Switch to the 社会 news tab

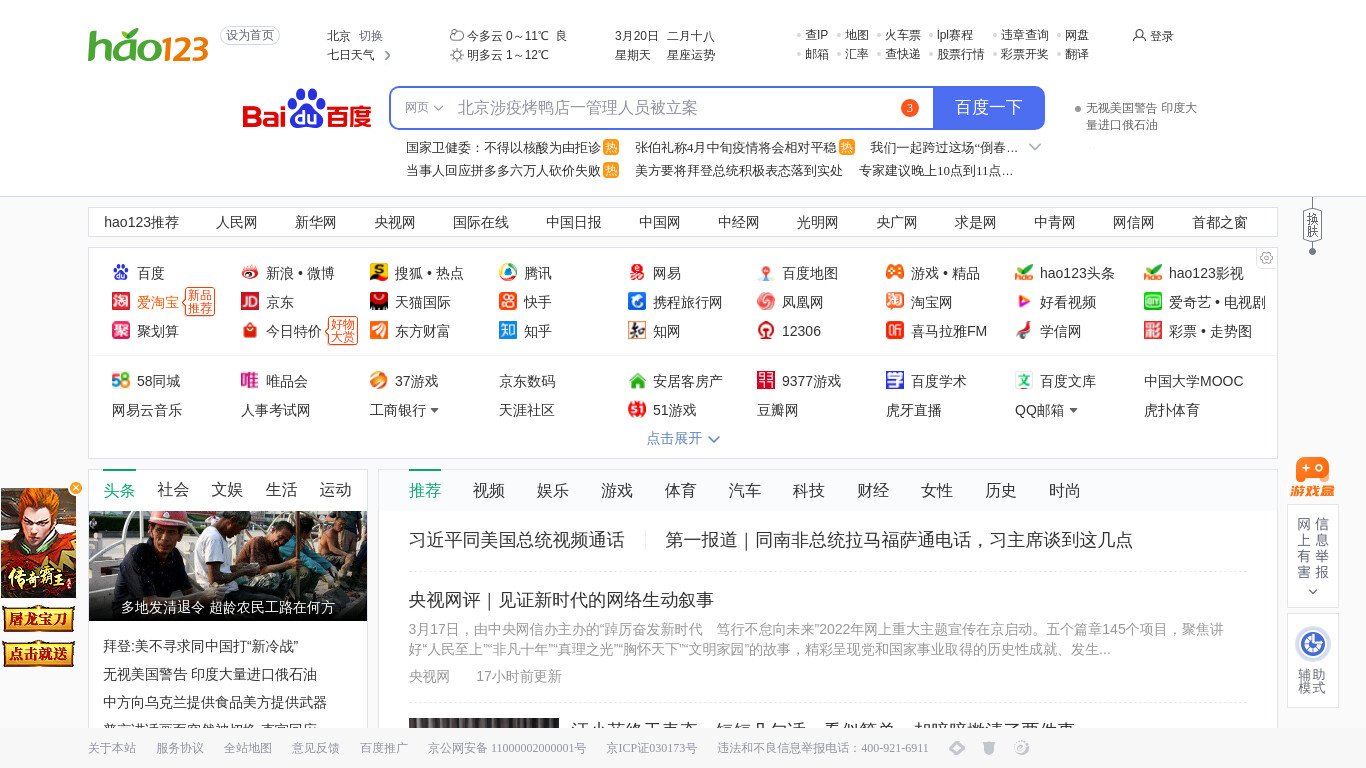pyautogui.click(x=173, y=490)
